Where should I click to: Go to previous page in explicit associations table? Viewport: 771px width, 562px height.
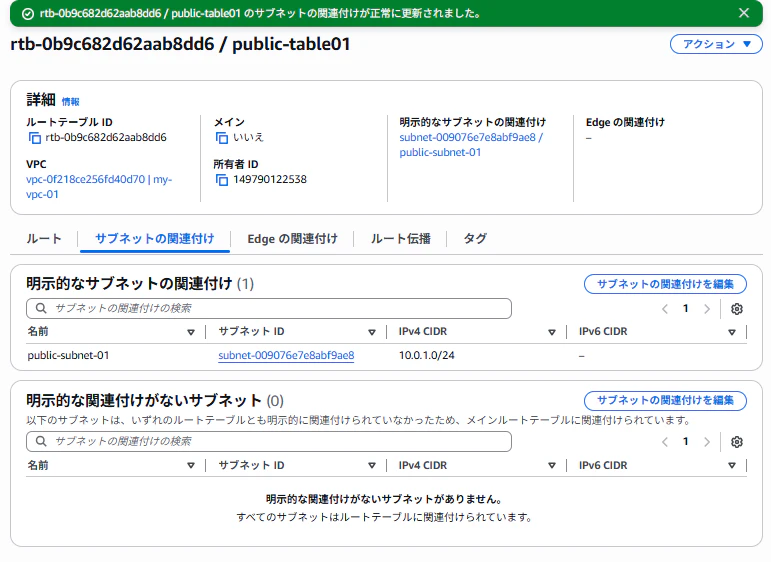[x=665, y=309]
